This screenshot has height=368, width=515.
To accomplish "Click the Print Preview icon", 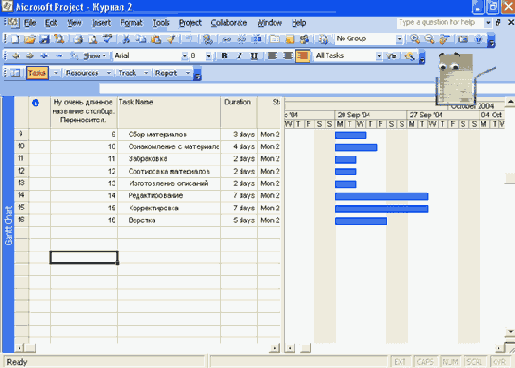I will click(x=93, y=39).
